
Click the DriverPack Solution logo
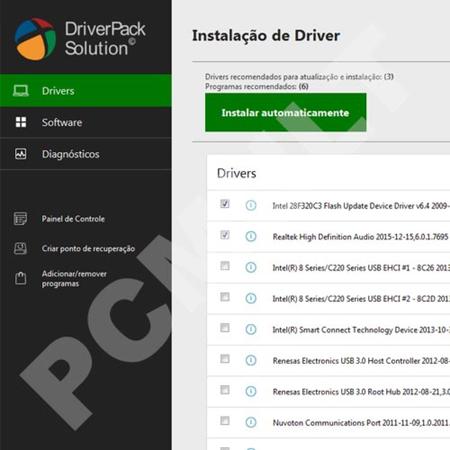coord(80,39)
